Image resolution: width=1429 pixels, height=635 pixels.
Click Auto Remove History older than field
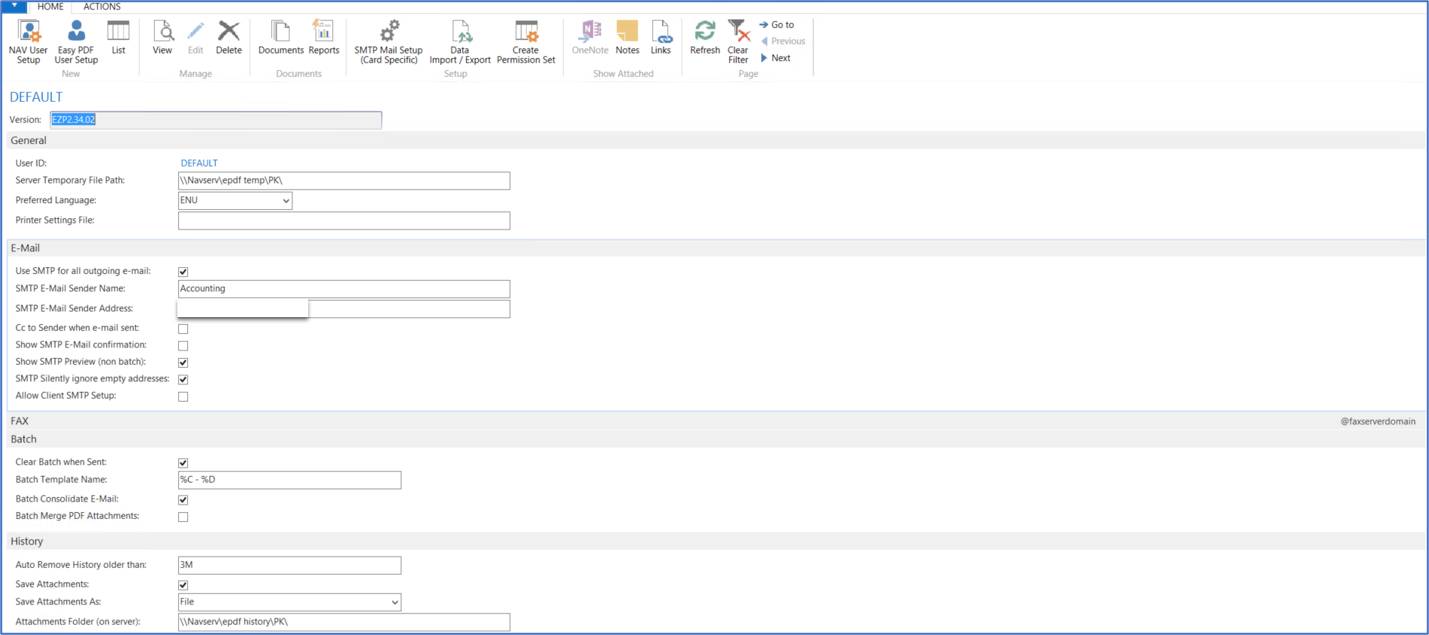[x=289, y=565]
